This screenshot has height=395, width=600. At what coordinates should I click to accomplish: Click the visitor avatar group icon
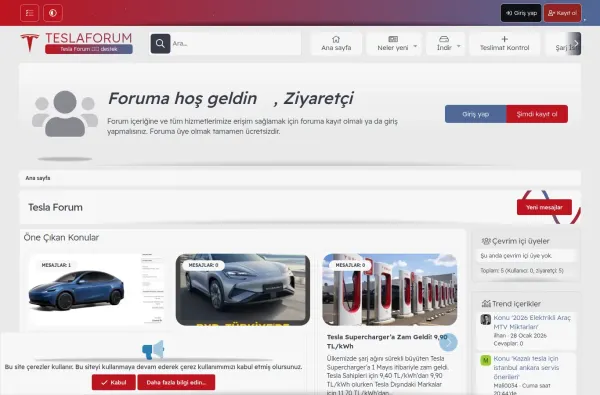[65, 114]
